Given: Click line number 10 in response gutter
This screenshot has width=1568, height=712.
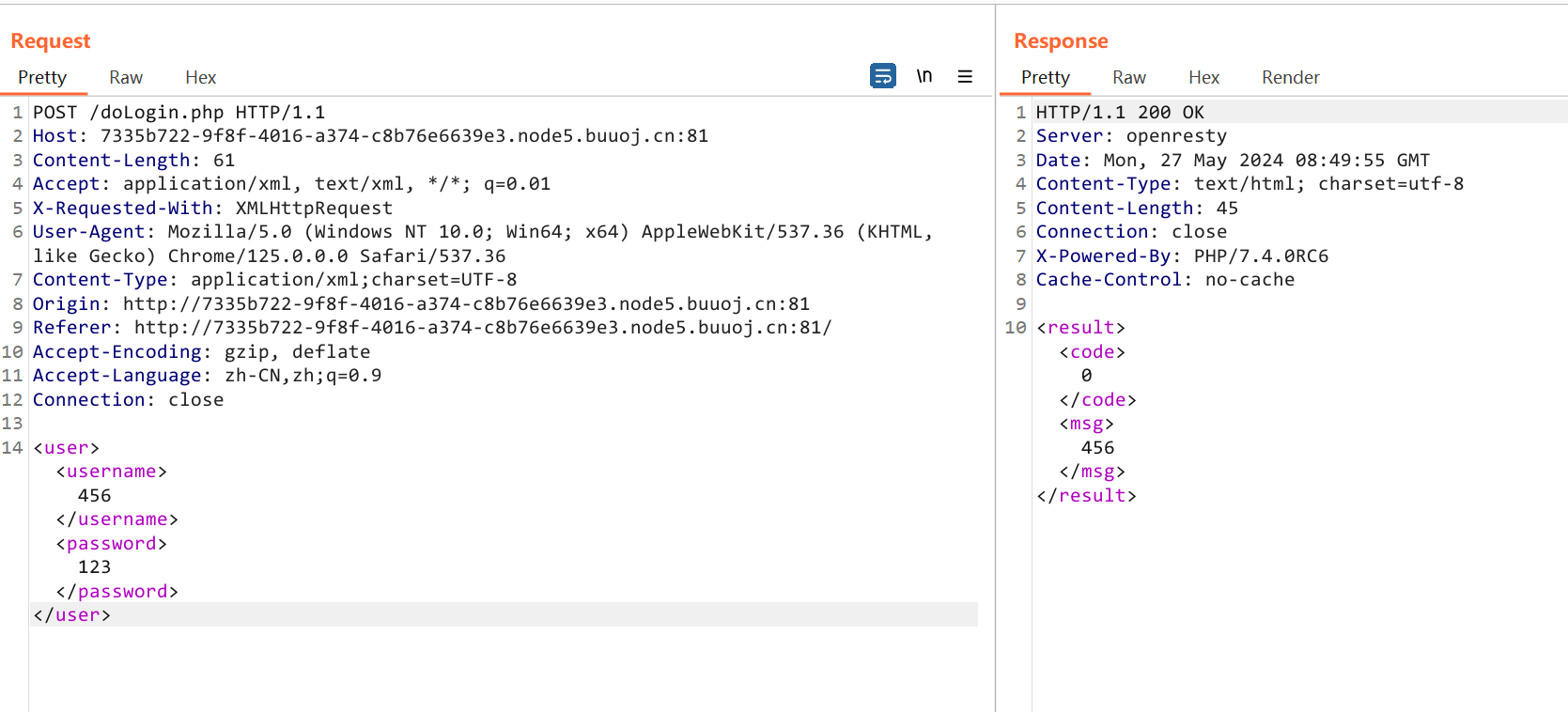Looking at the screenshot, I should [x=1016, y=327].
